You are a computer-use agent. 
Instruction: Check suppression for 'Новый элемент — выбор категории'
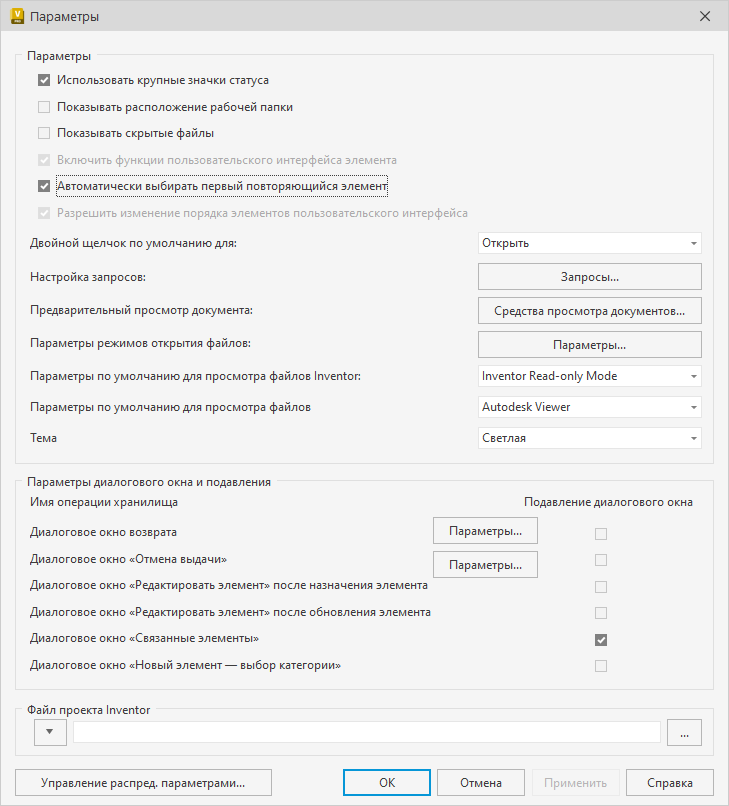pyautogui.click(x=601, y=666)
